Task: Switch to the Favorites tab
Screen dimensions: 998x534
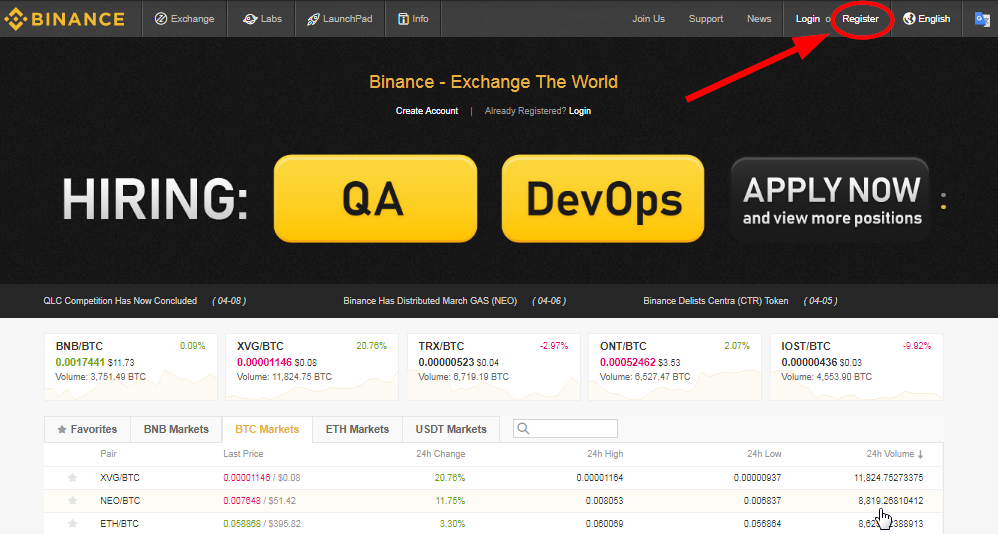Action: (87, 430)
